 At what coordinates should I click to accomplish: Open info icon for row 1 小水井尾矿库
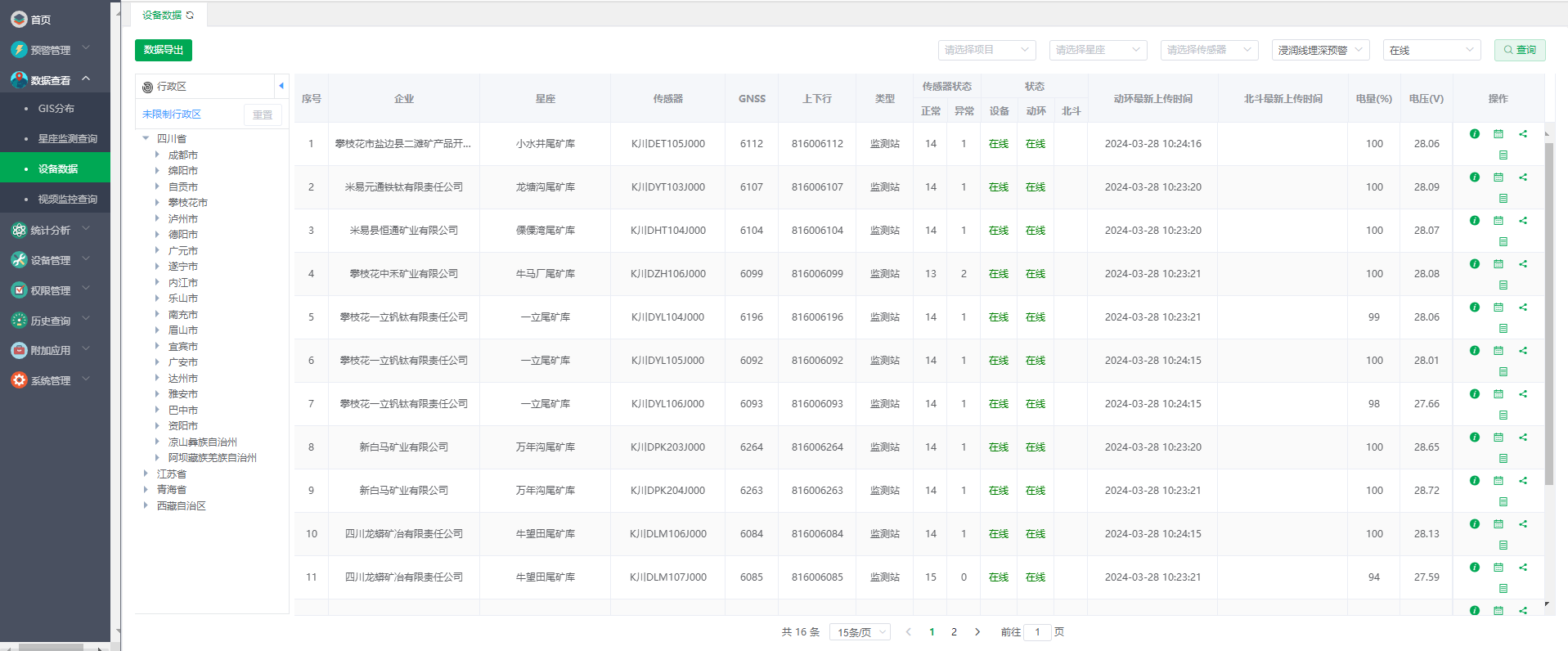pyautogui.click(x=1474, y=133)
